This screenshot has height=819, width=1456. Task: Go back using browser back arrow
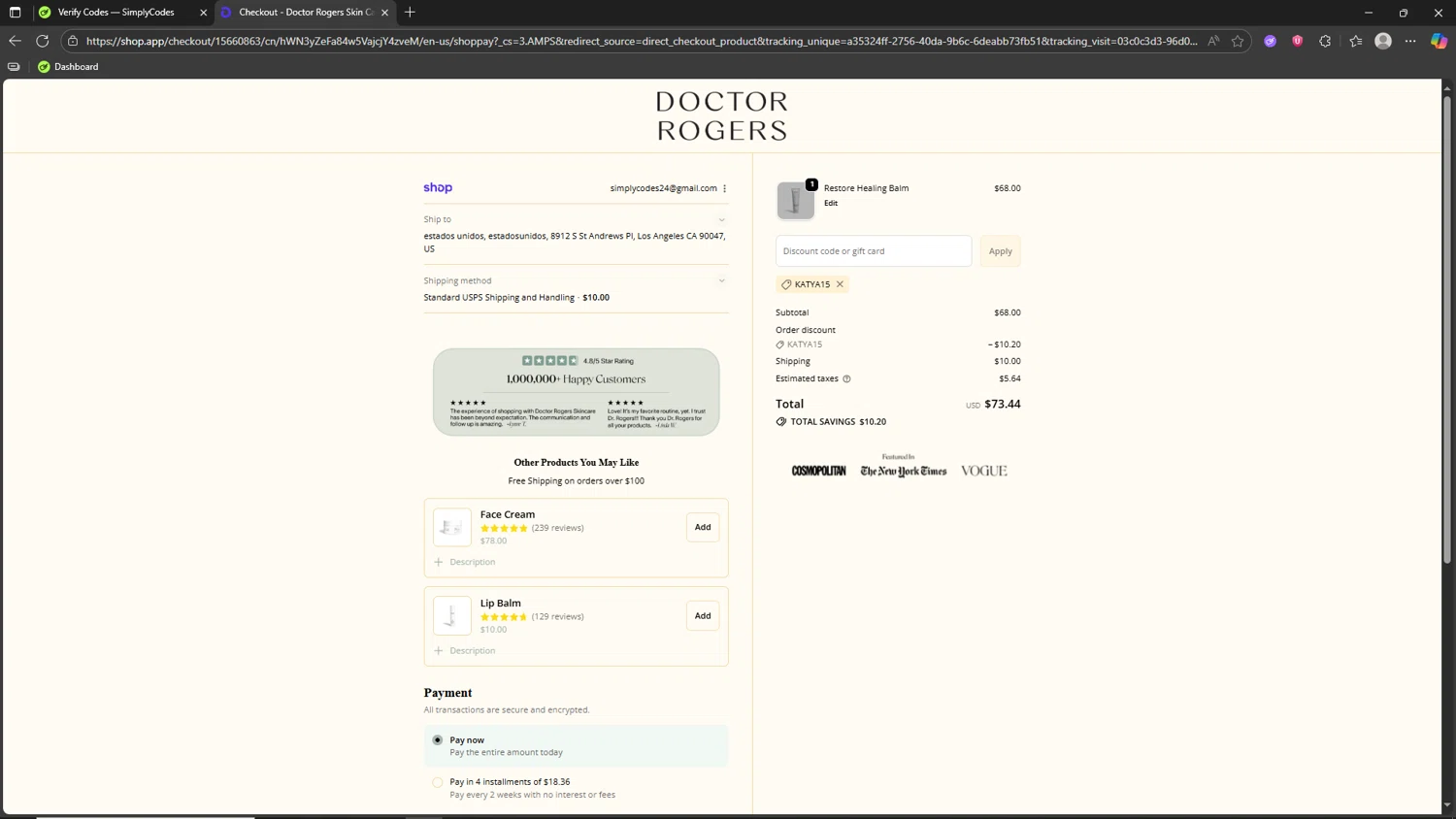point(15,41)
